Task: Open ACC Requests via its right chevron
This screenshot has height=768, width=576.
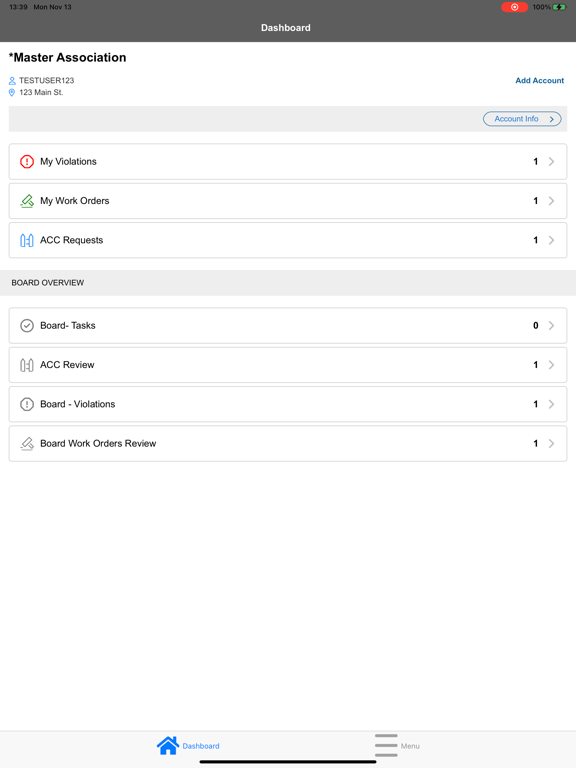Action: [x=552, y=240]
